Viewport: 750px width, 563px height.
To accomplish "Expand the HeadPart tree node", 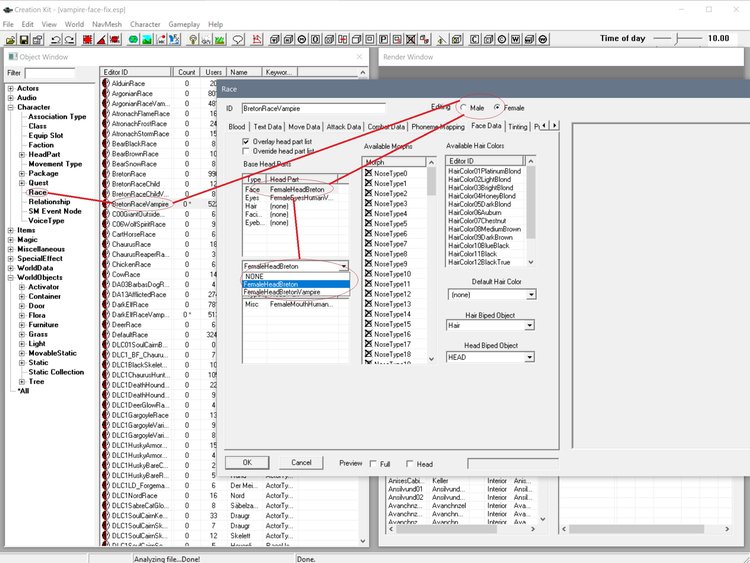I will [22, 155].
